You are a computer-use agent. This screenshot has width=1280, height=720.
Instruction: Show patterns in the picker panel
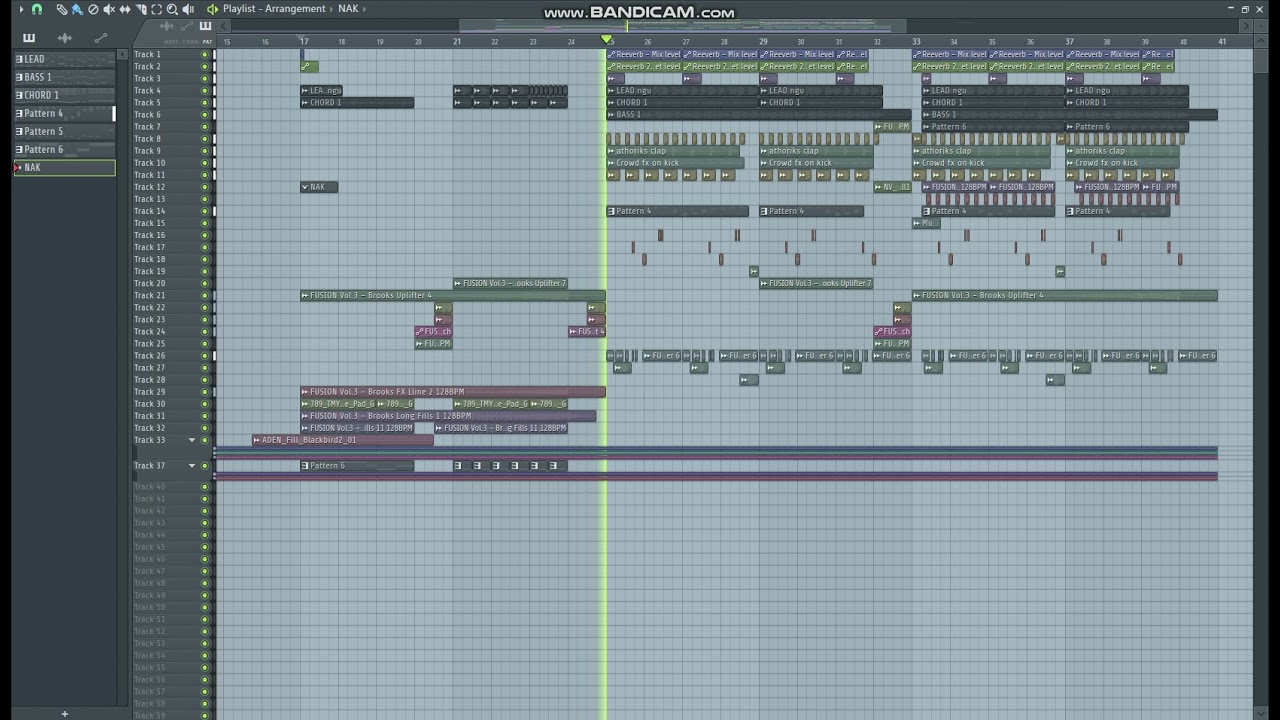point(29,38)
